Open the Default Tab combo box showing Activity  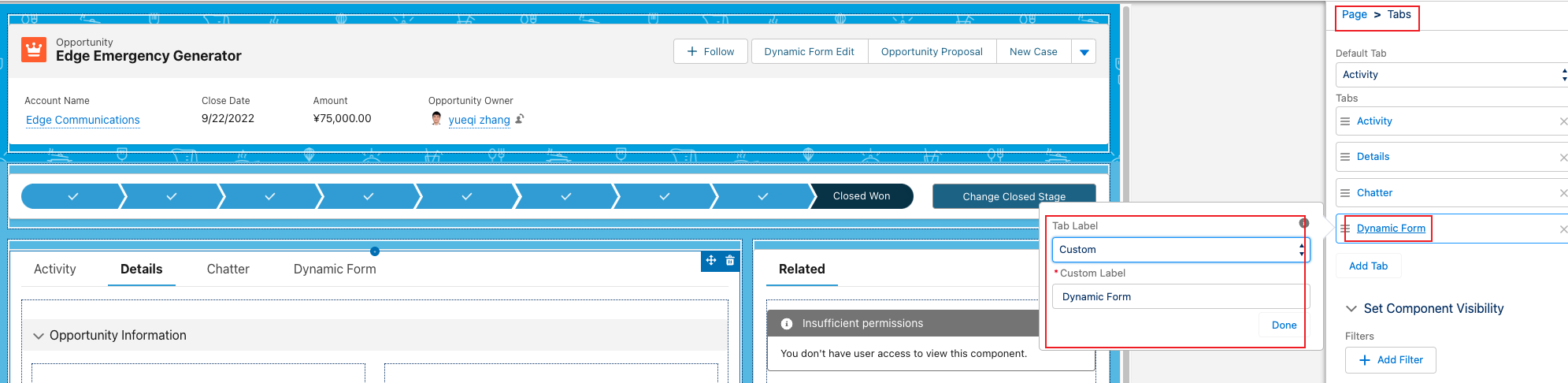pyautogui.click(x=1451, y=75)
